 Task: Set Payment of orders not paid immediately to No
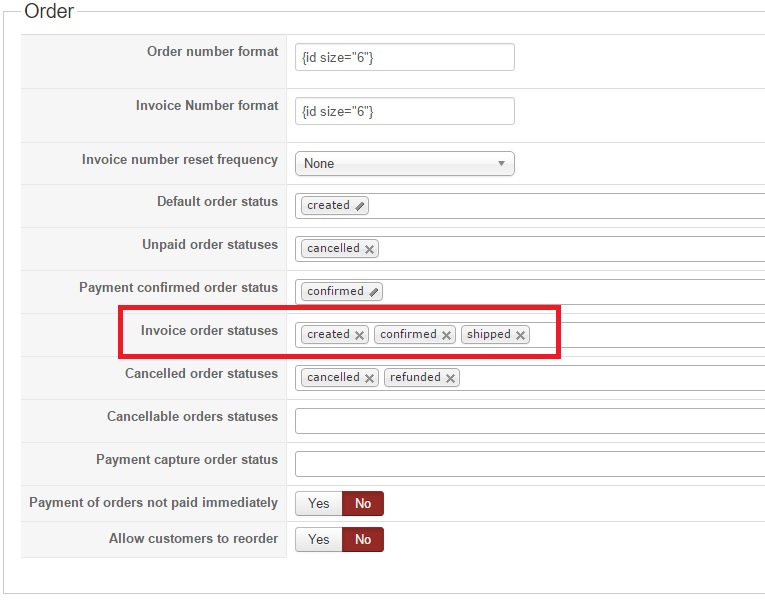tap(363, 503)
